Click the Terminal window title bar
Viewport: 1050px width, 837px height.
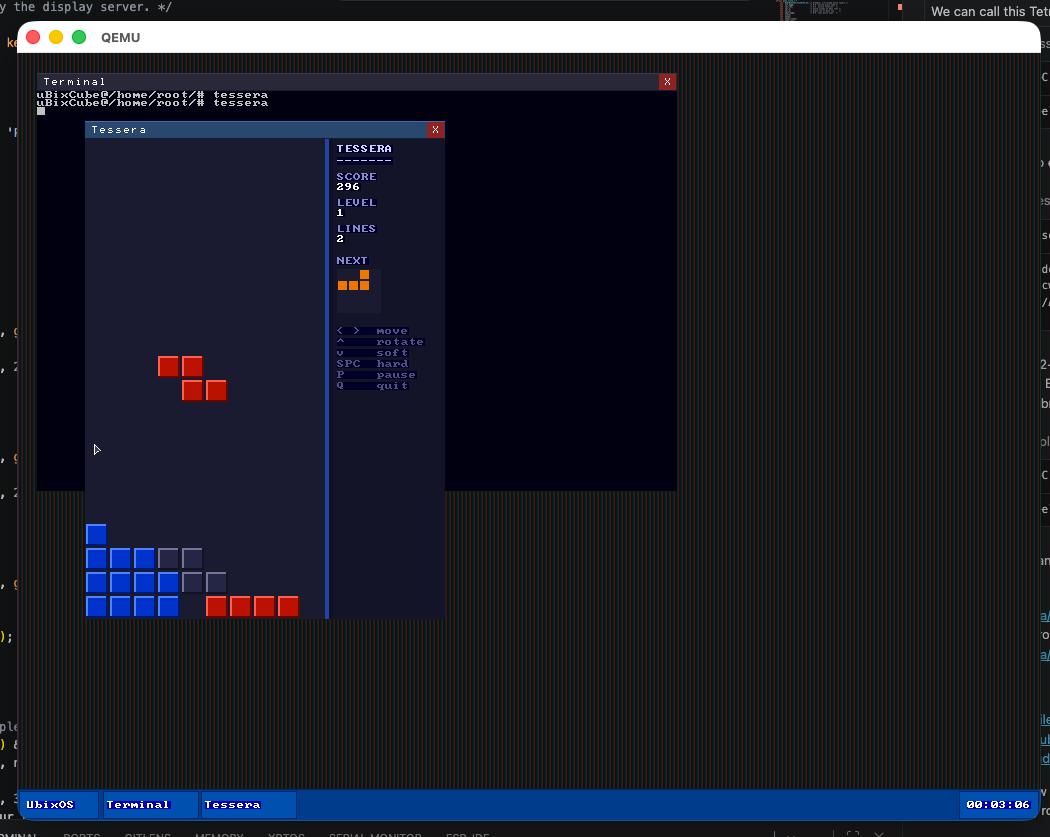click(x=348, y=82)
